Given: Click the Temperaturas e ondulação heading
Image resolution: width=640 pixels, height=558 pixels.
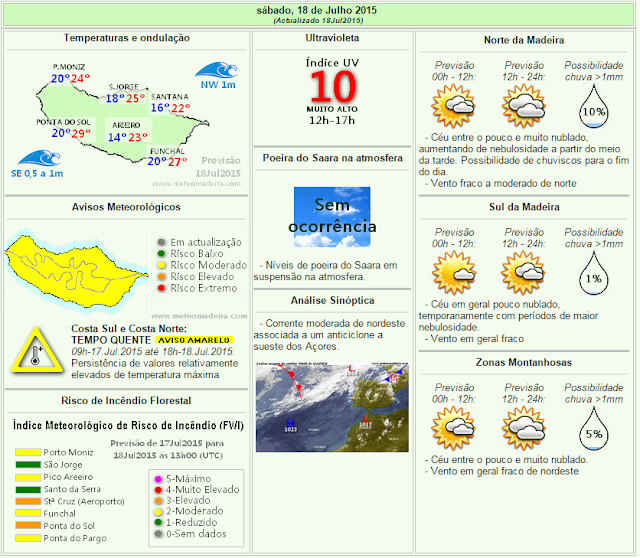Looking at the screenshot, I should 127,38.
